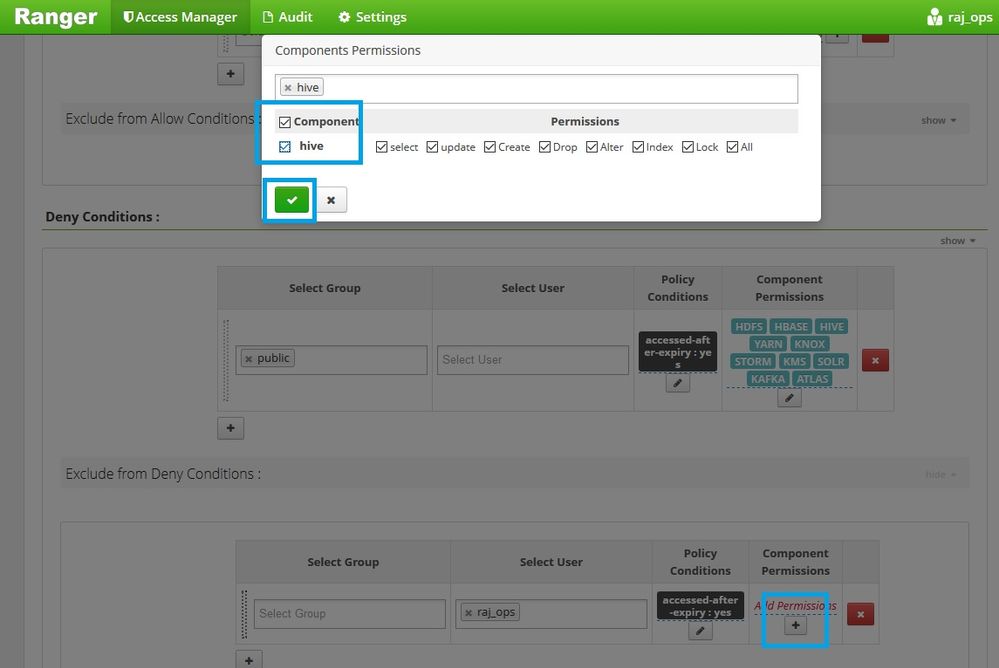Add permissions plus button for raj_ops row
The height and width of the screenshot is (668, 999).
[795, 625]
